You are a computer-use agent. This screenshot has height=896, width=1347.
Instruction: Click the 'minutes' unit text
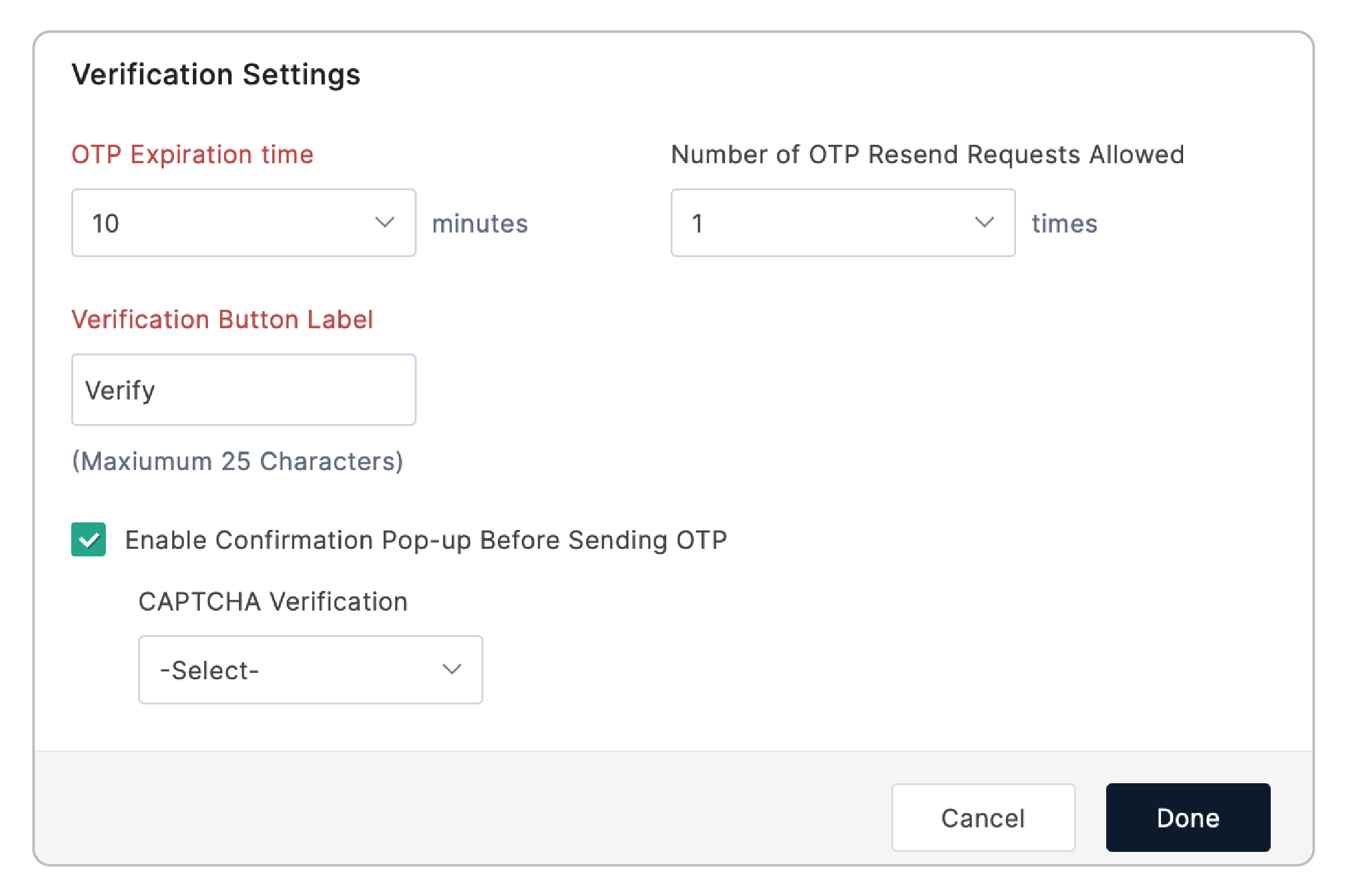(480, 224)
